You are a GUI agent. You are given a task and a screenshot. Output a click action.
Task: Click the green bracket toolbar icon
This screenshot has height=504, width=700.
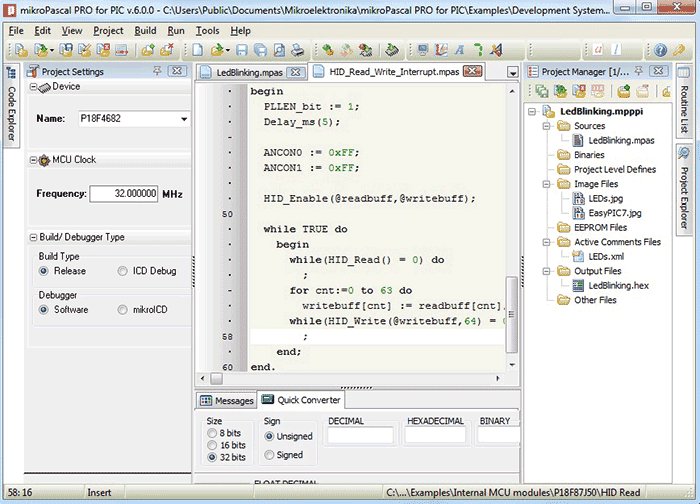[x=478, y=50]
